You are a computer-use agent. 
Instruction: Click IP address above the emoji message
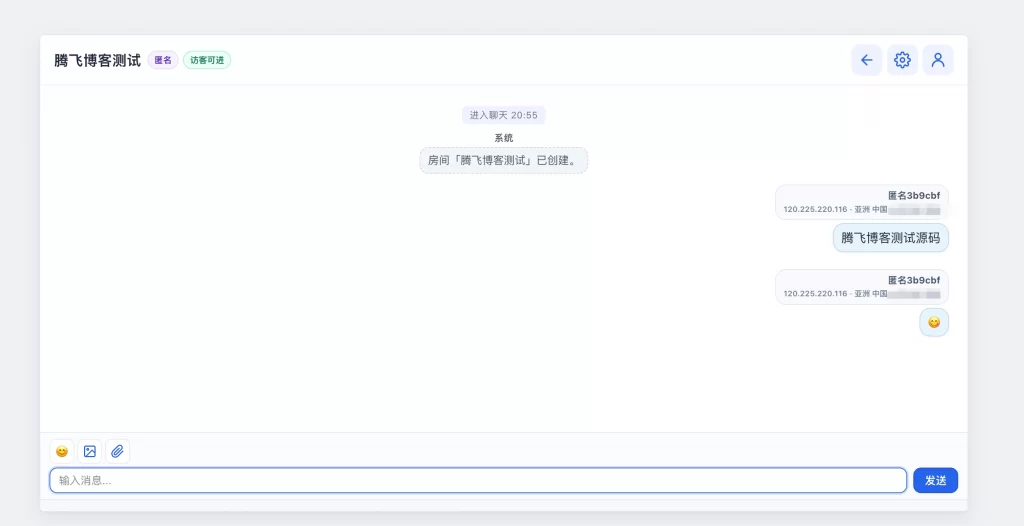tap(815, 294)
